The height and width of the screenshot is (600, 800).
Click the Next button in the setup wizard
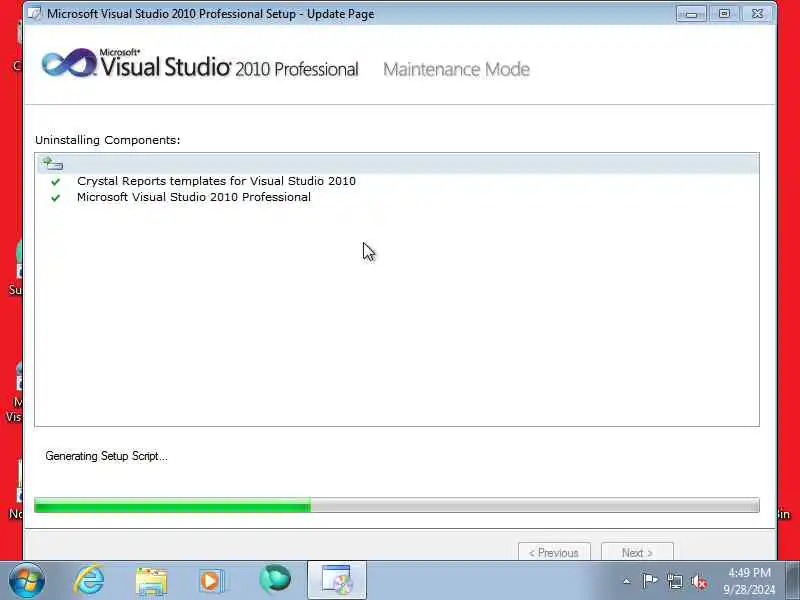(637, 552)
